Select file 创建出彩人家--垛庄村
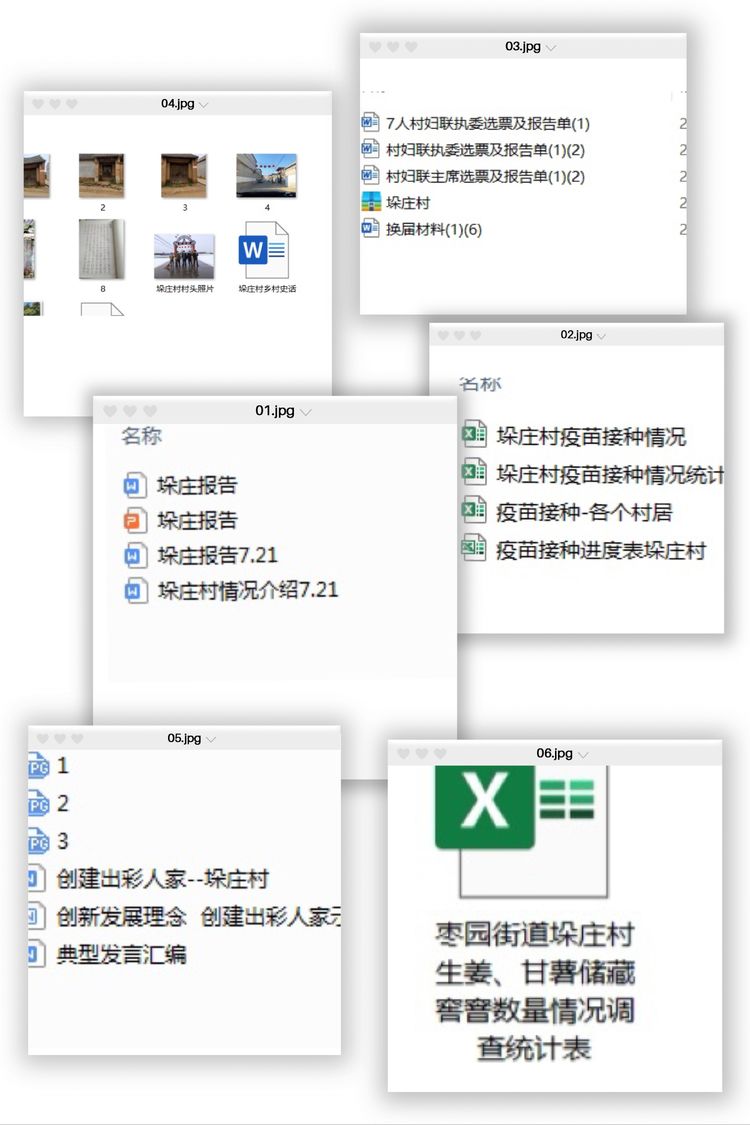This screenshot has width=750, height=1125. coord(162,879)
